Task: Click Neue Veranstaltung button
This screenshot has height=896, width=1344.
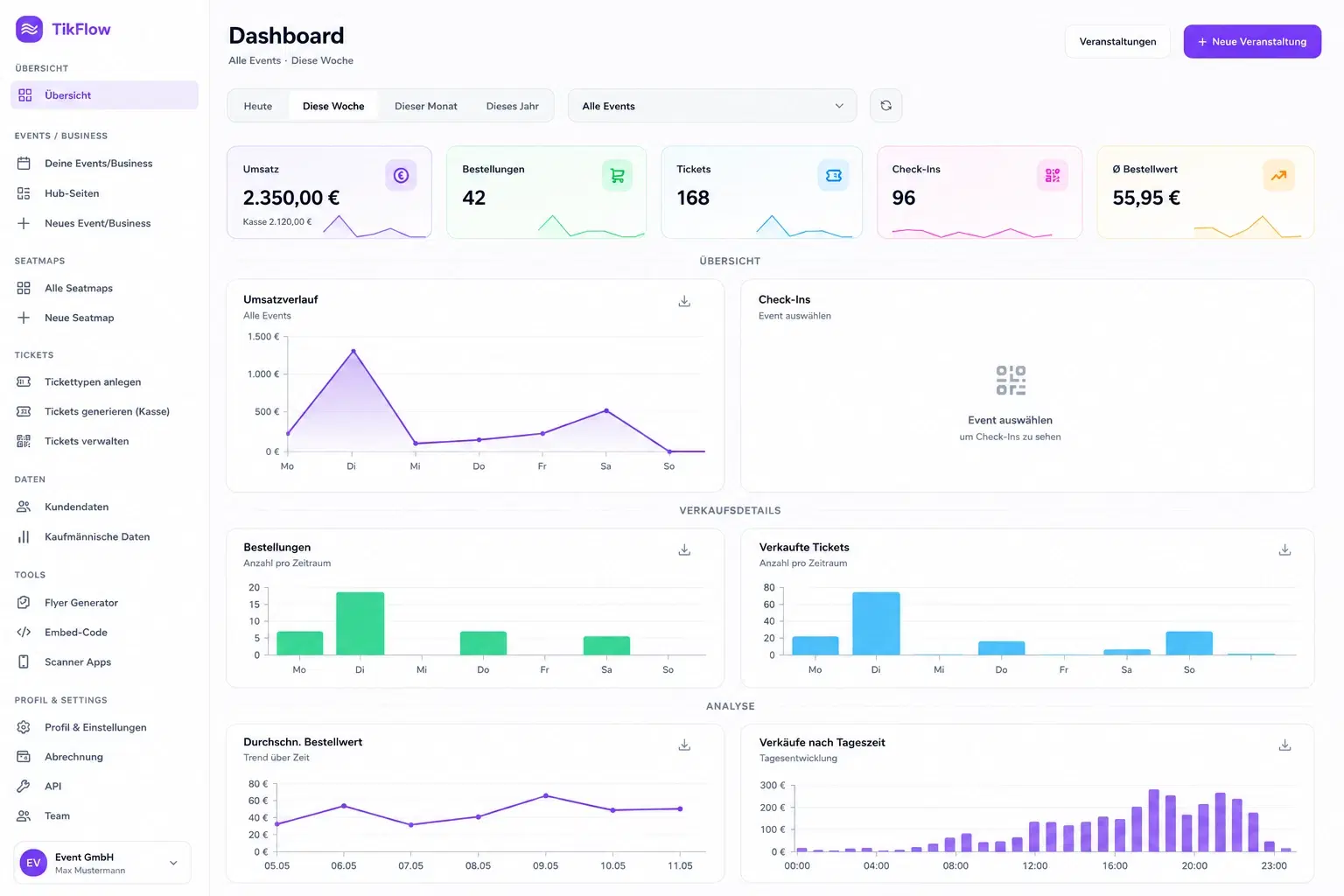Action: tap(1252, 41)
